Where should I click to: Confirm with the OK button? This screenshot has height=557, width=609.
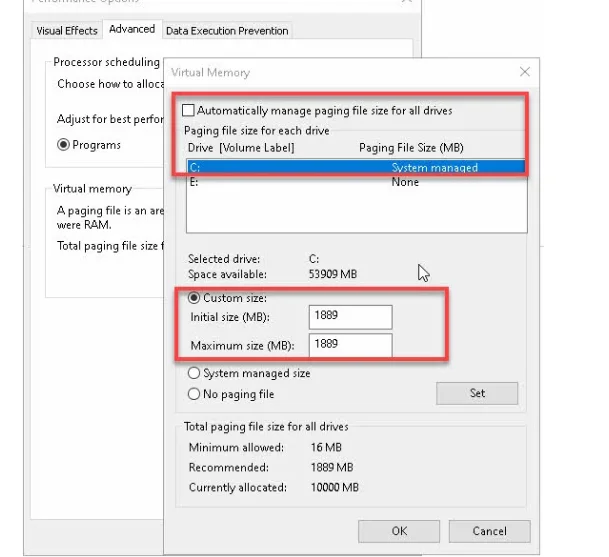point(399,531)
